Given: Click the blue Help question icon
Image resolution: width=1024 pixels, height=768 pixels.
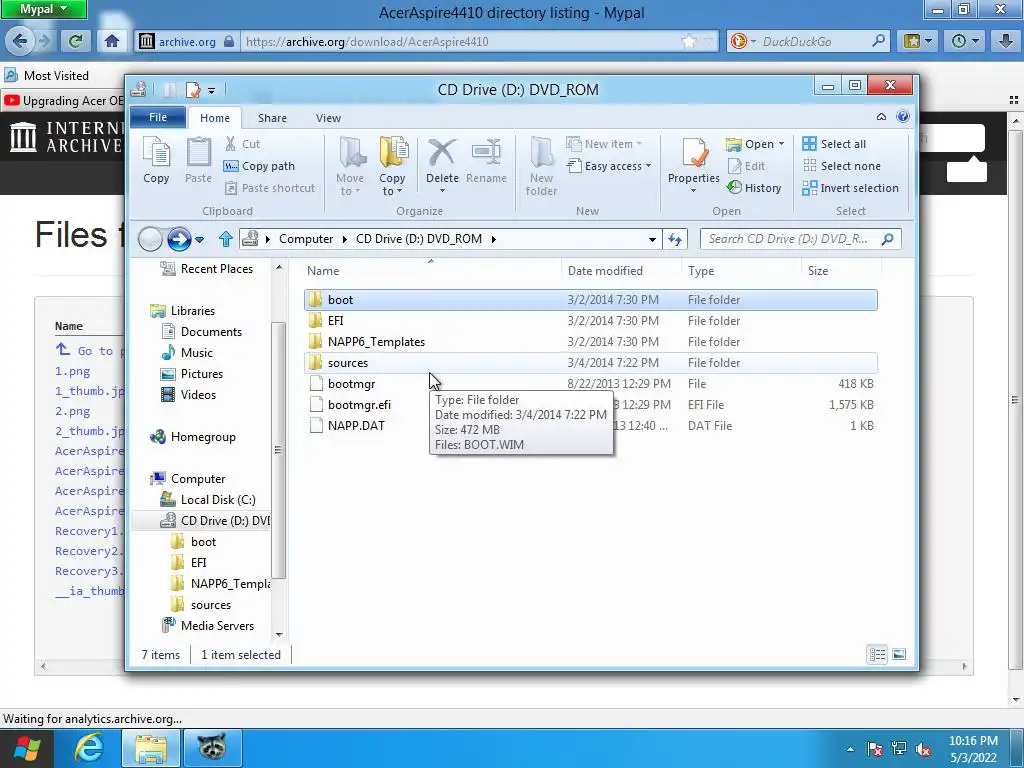Looking at the screenshot, I should tap(903, 117).
